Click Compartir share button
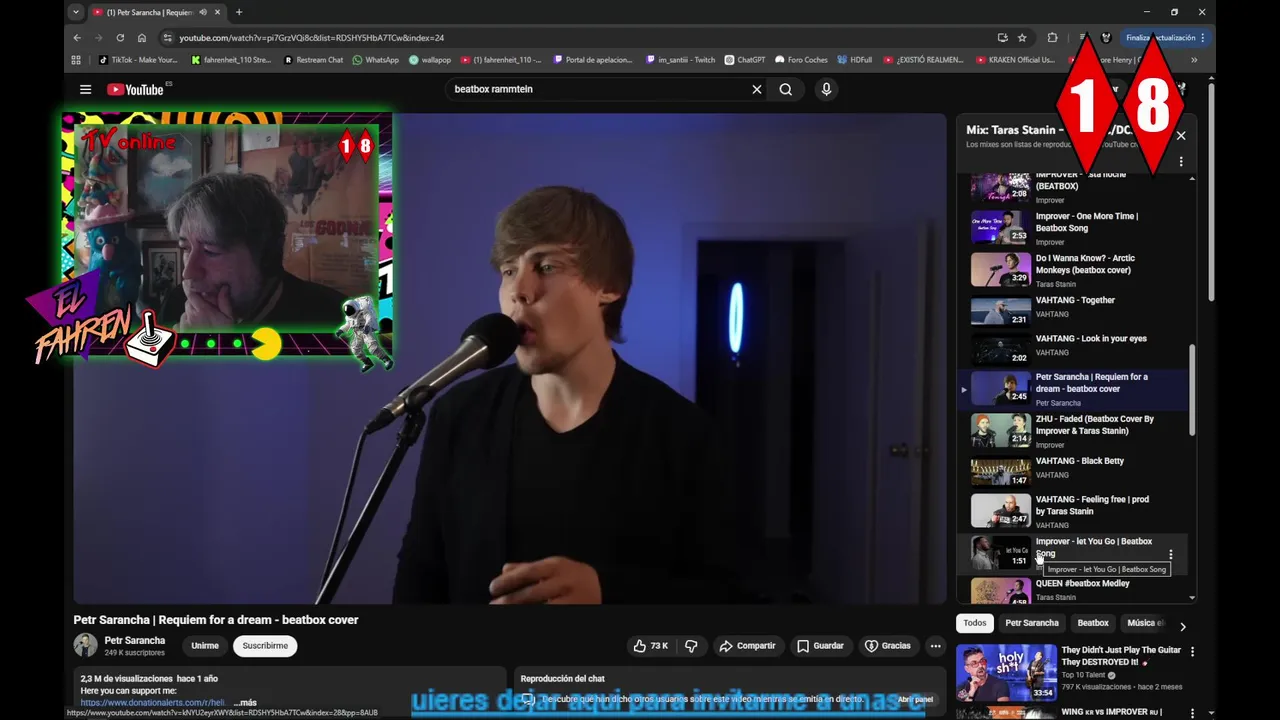 click(747, 646)
